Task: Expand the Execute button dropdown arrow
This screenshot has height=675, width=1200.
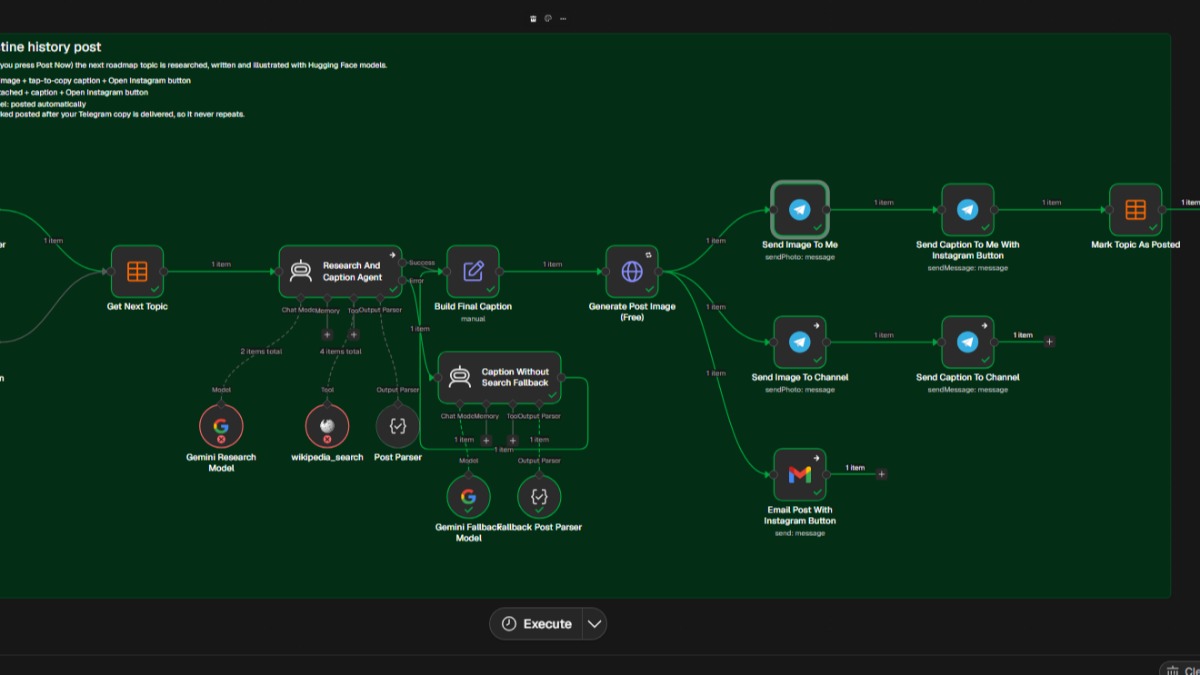Action: coord(594,623)
